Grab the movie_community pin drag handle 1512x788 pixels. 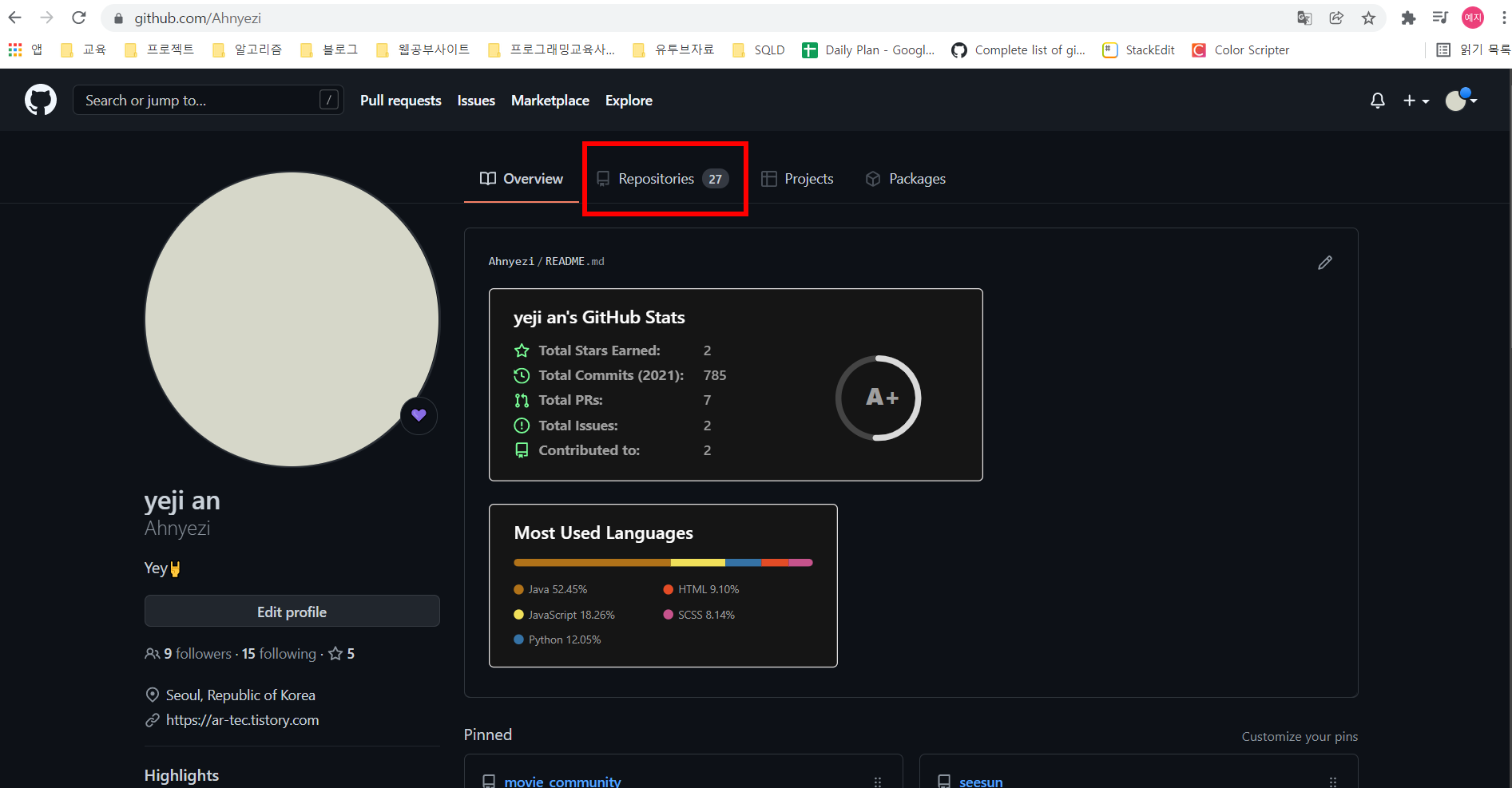pyautogui.click(x=878, y=782)
